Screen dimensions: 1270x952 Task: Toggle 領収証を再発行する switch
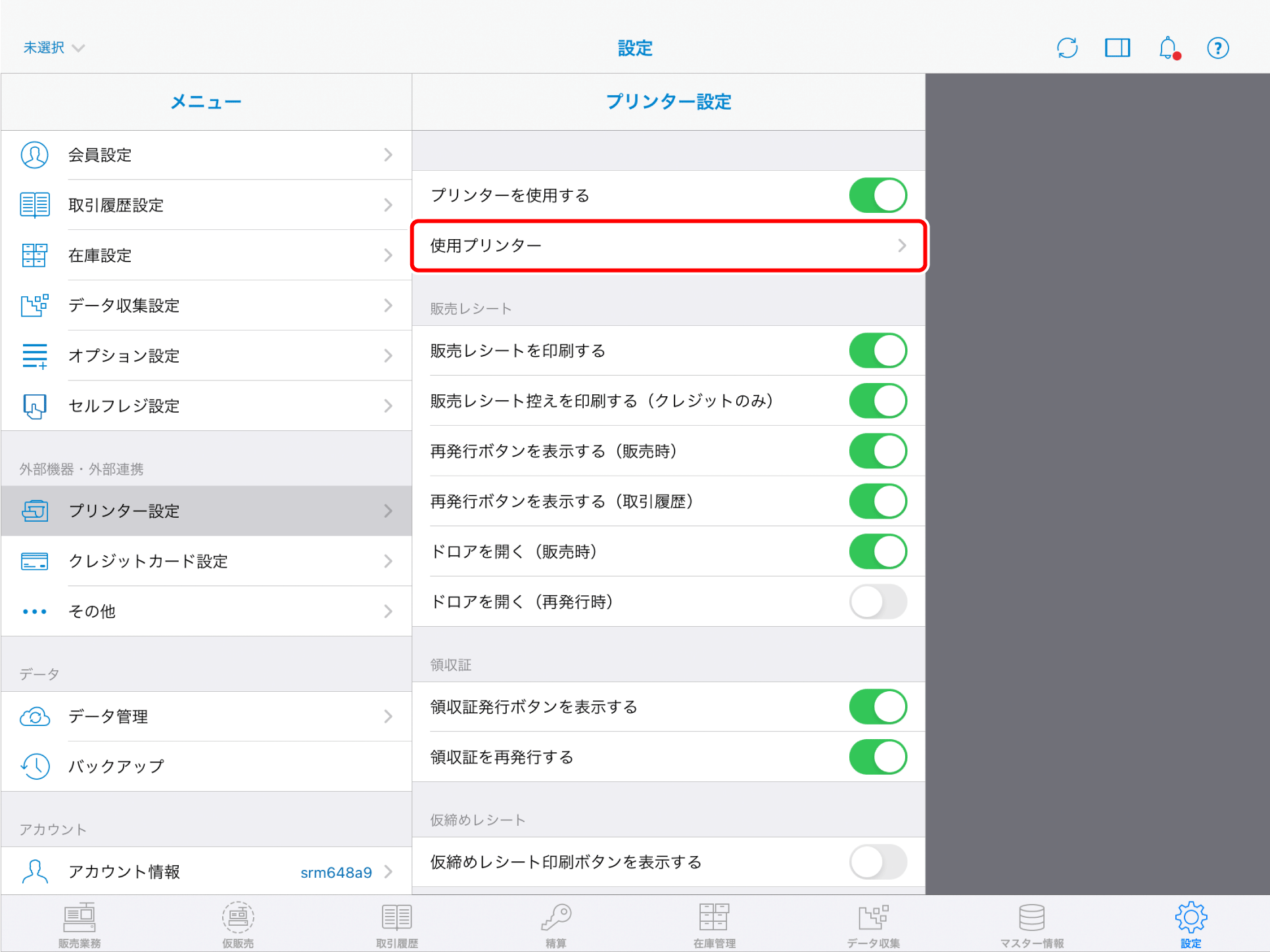coord(878,757)
